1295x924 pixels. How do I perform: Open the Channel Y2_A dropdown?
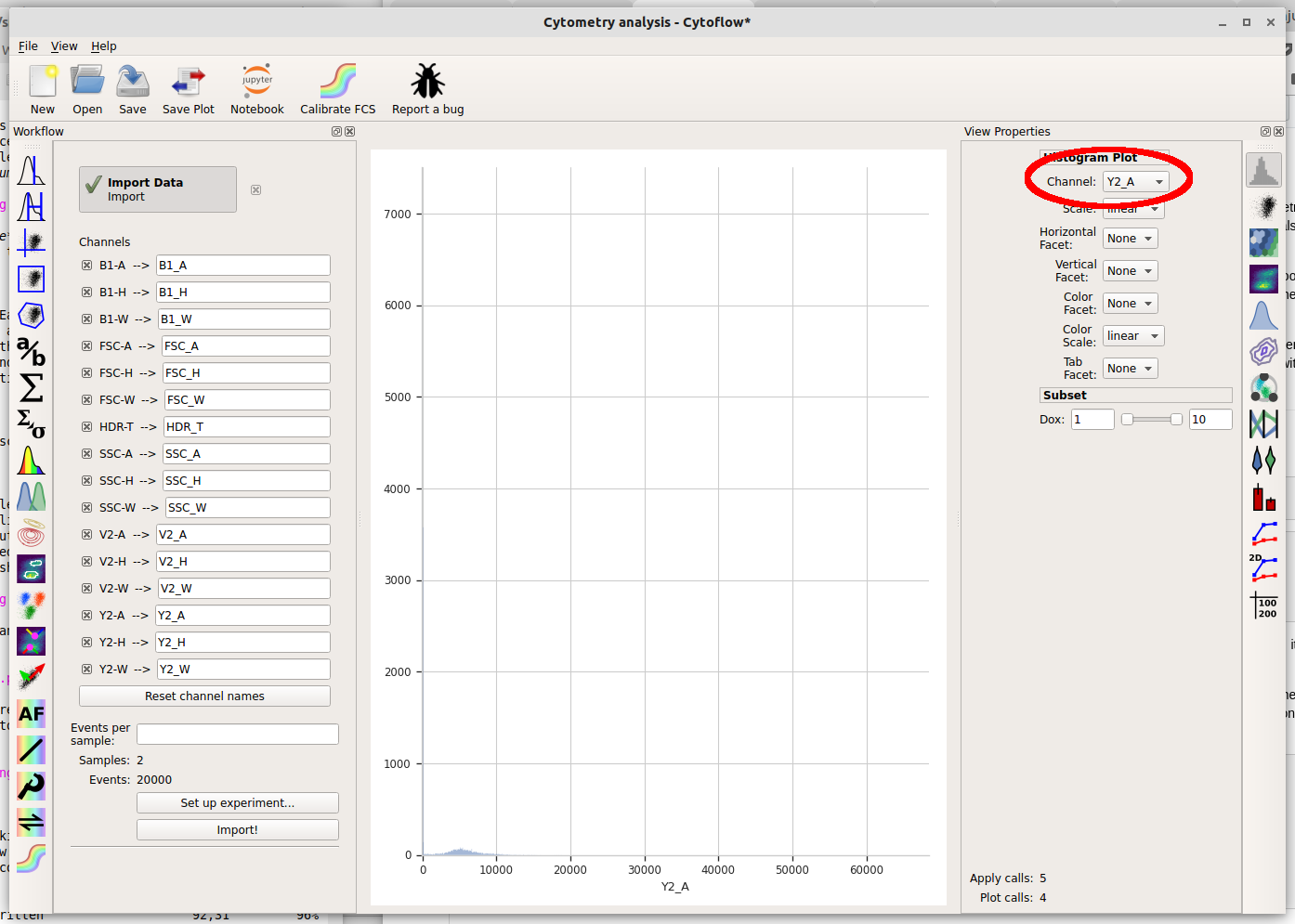pyautogui.click(x=1135, y=182)
